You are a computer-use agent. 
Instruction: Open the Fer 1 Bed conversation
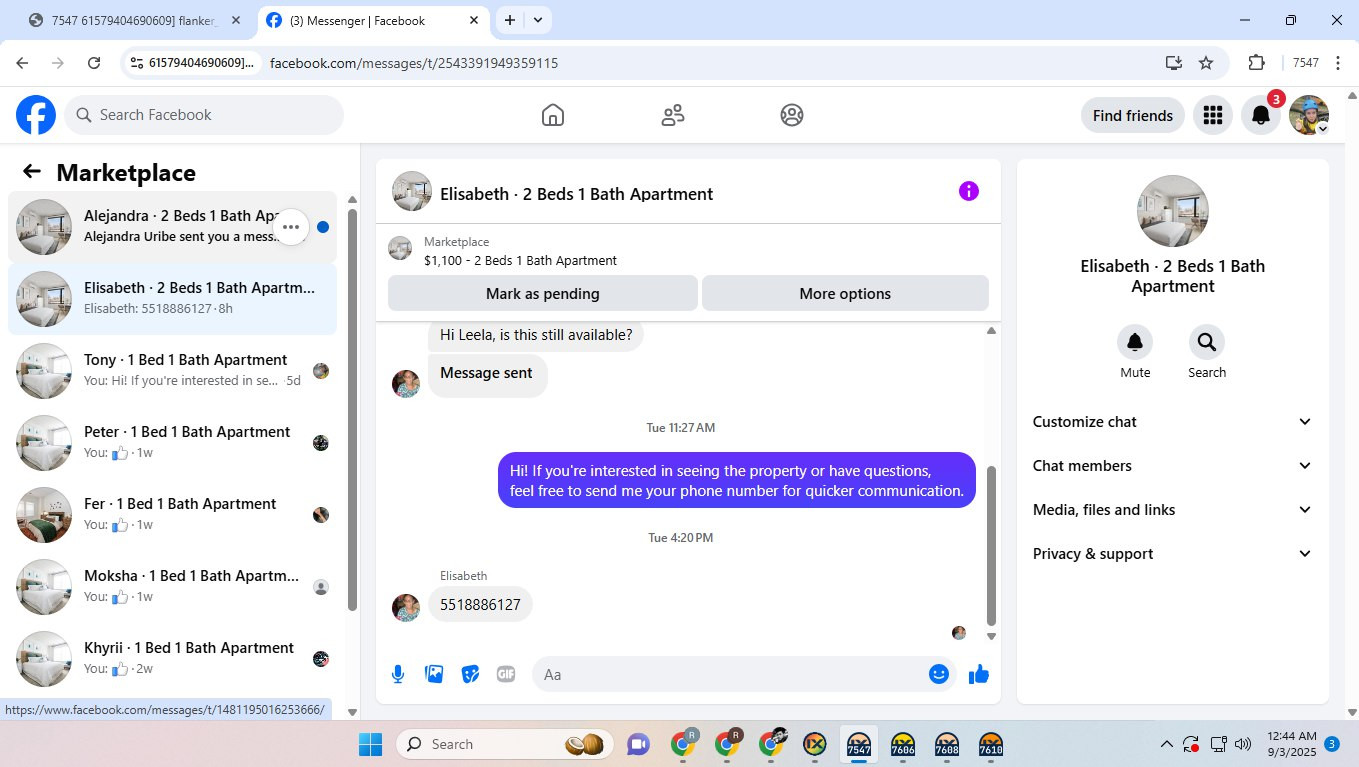point(172,515)
